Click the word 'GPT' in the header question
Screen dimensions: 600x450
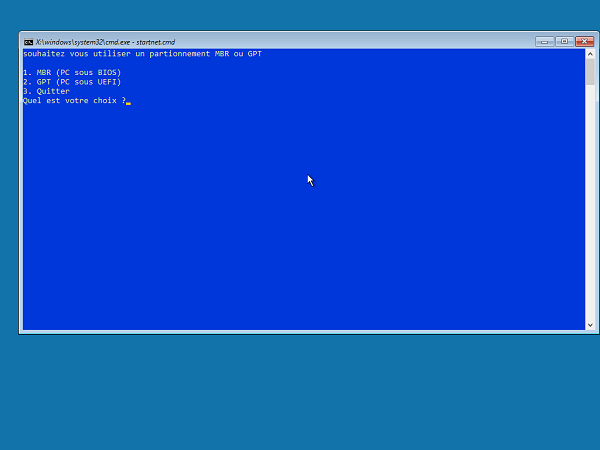click(x=254, y=54)
